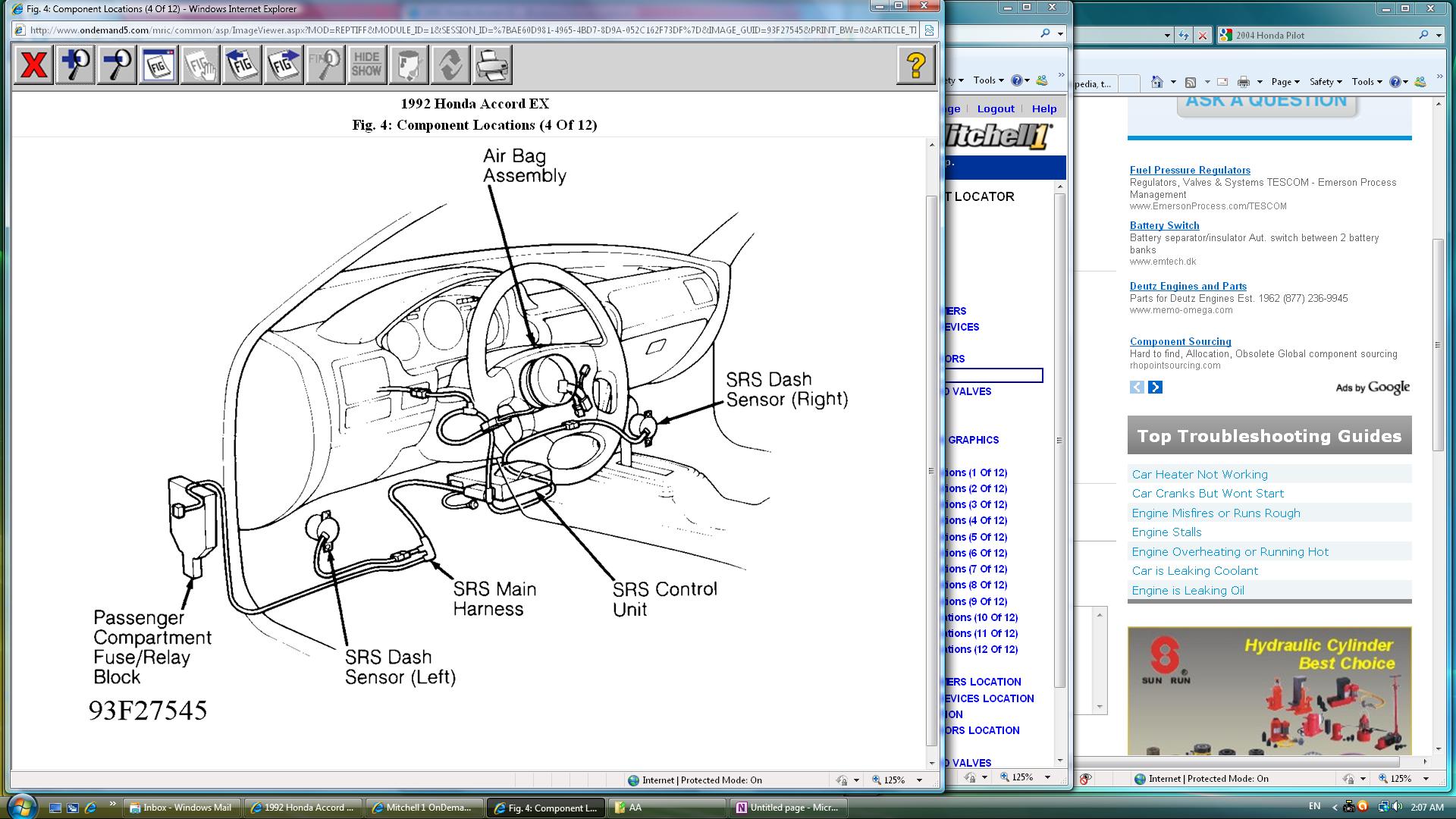The width and height of the screenshot is (1456, 819).
Task: Expand the Page menu dropdown
Action: [1285, 82]
